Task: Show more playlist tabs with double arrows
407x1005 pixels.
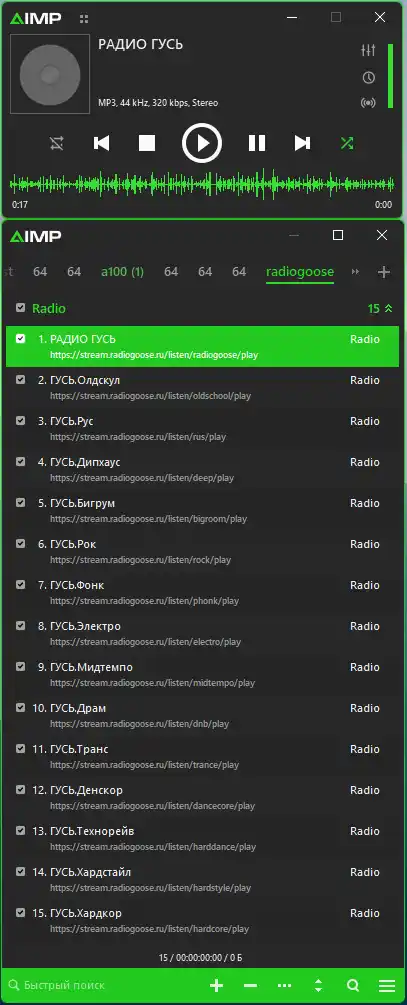Action: tap(355, 272)
